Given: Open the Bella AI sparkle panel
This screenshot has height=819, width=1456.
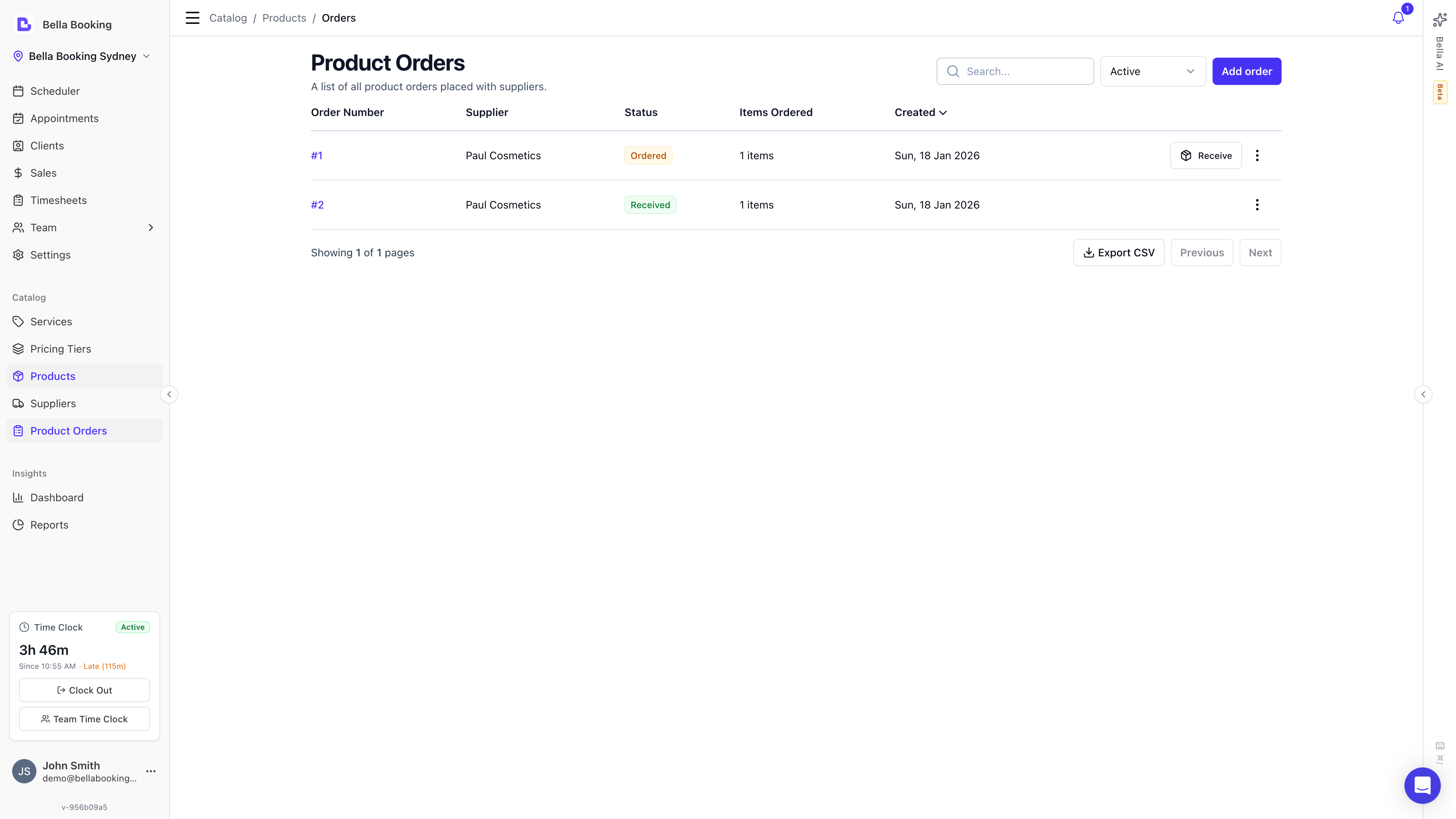Looking at the screenshot, I should (1439, 19).
